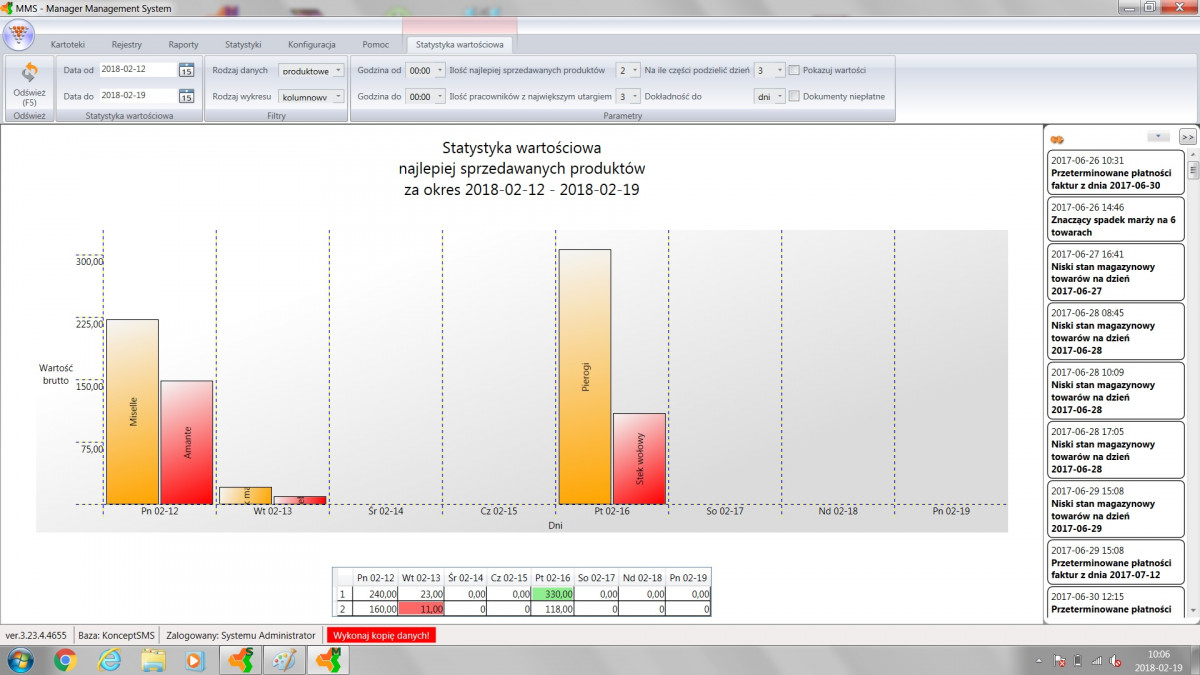Click the round MMS application menu orb
Viewport: 1200px width, 675px height.
(18, 34)
